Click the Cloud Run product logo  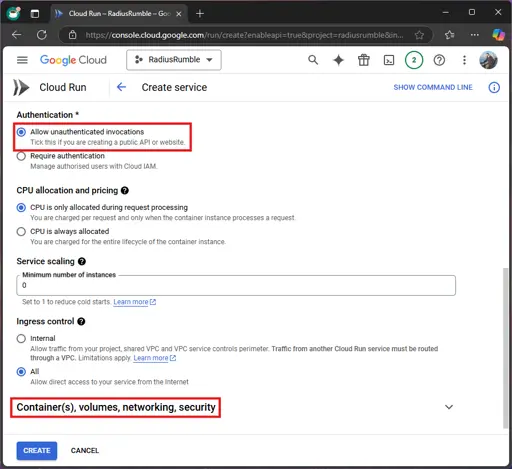[x=21, y=87]
